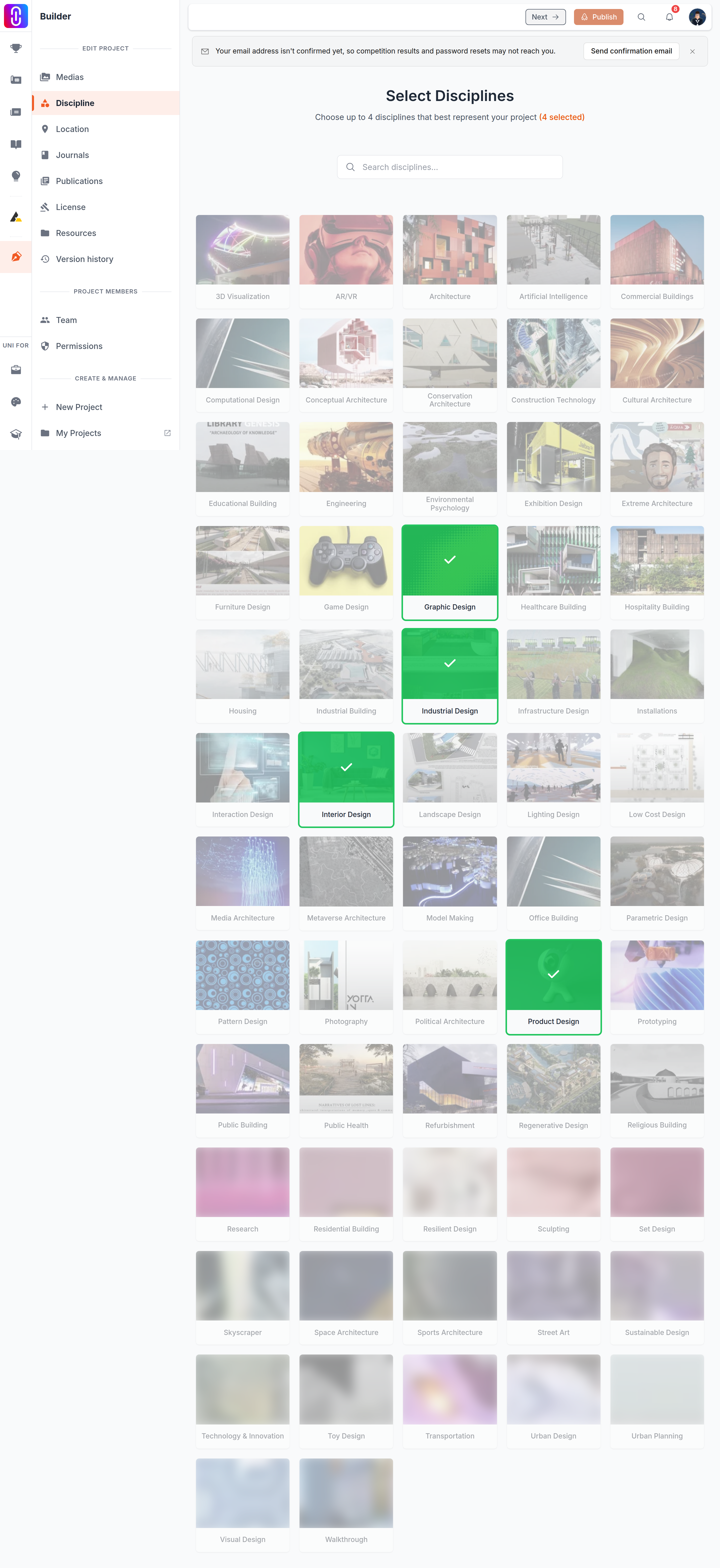Click the blueprint grid icon in left rail

[x=16, y=80]
